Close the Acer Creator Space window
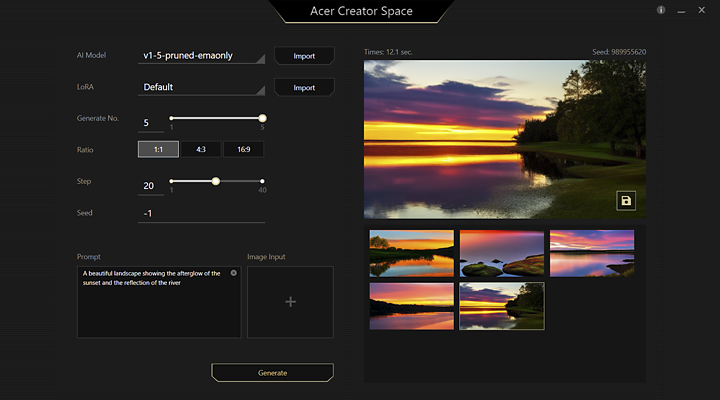The width and height of the screenshot is (720, 400). click(x=703, y=10)
